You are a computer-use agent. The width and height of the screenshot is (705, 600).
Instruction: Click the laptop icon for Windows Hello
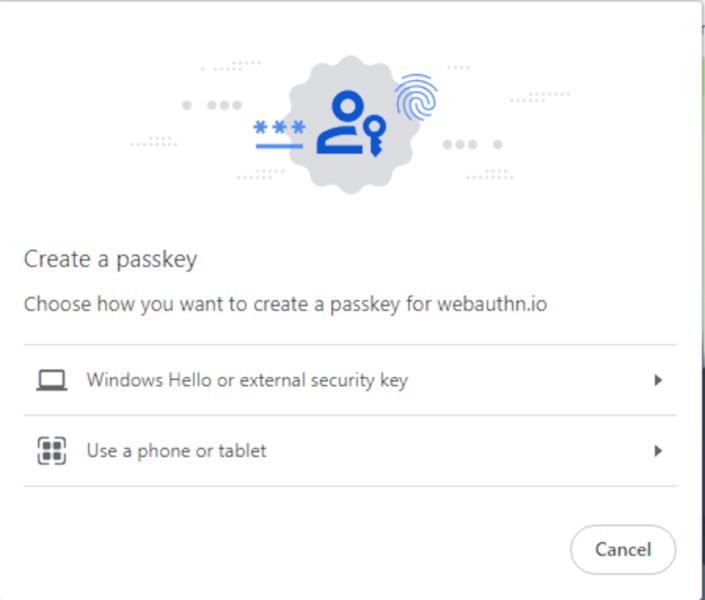click(52, 380)
